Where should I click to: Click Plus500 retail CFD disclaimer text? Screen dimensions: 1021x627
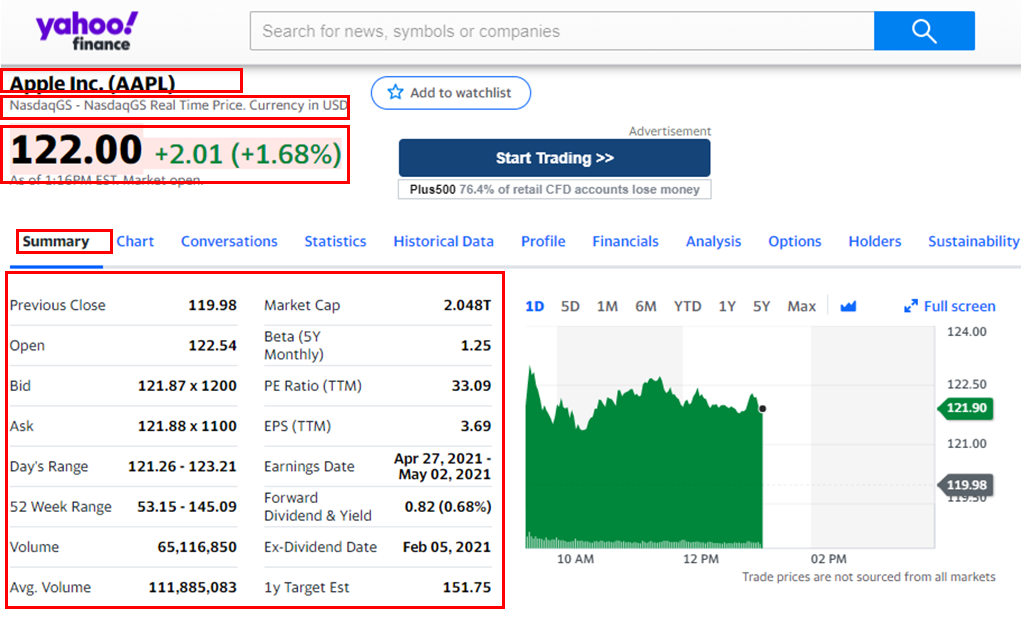pos(554,189)
